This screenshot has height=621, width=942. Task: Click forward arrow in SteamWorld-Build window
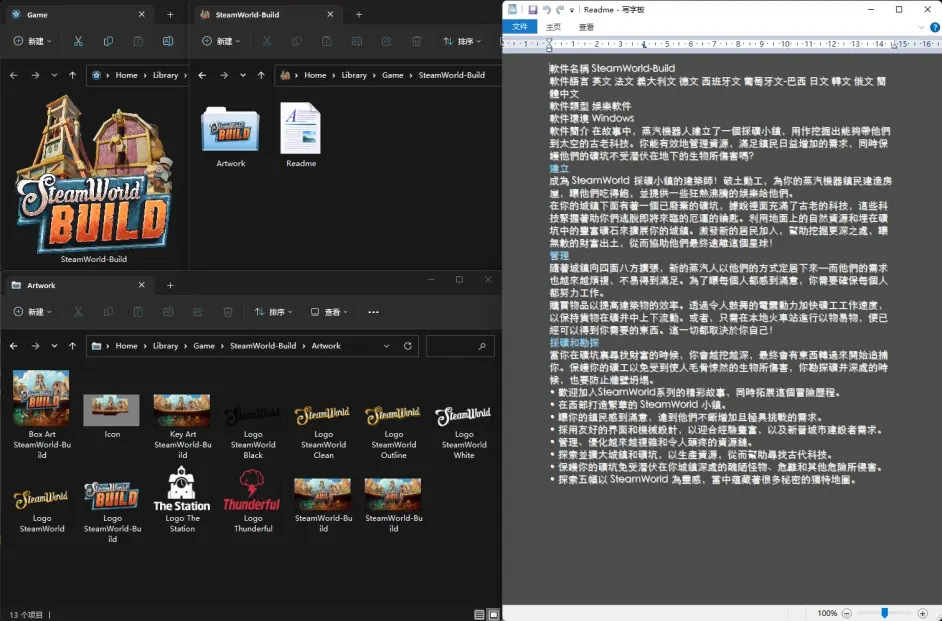pos(224,75)
